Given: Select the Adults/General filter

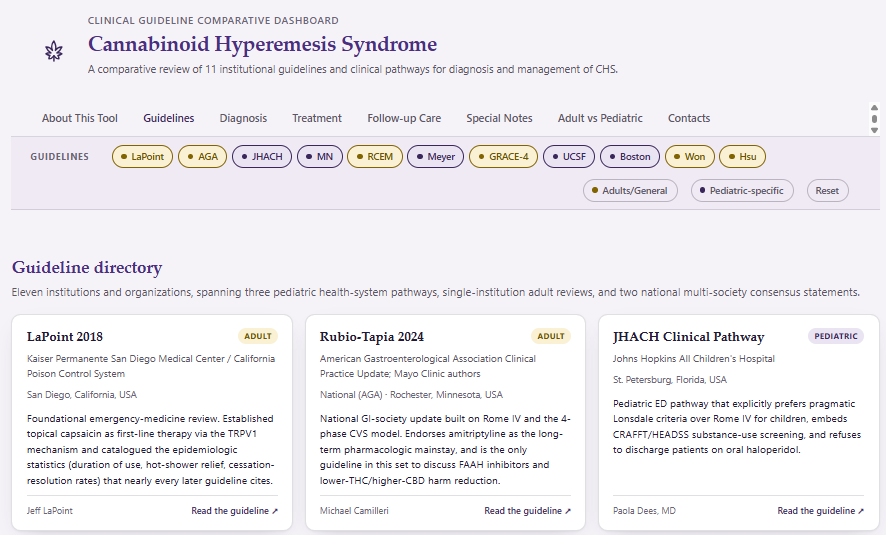Looking at the screenshot, I should point(630,190).
